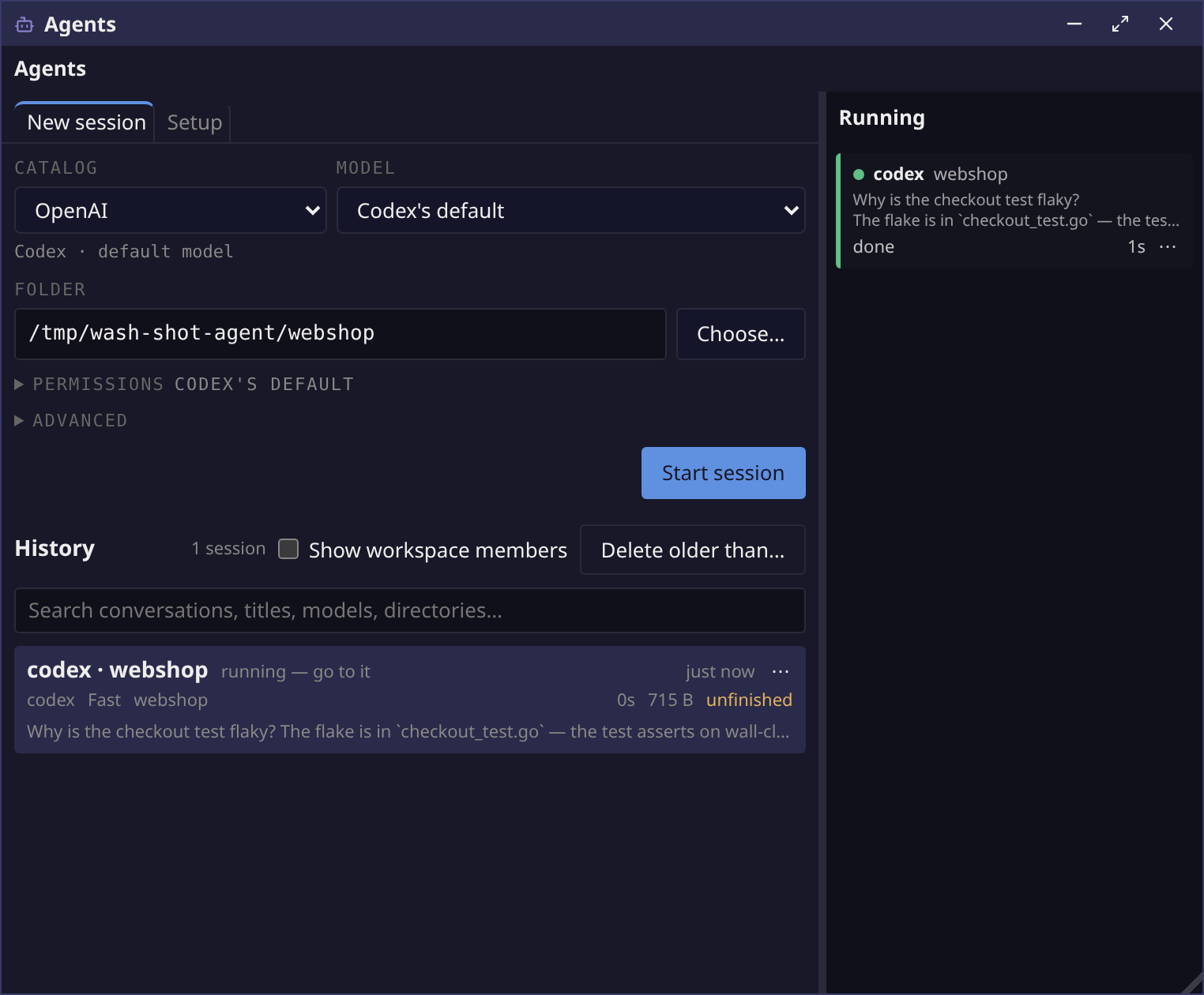Click the 'done' status in the running card
This screenshot has width=1204, height=995.
click(874, 247)
